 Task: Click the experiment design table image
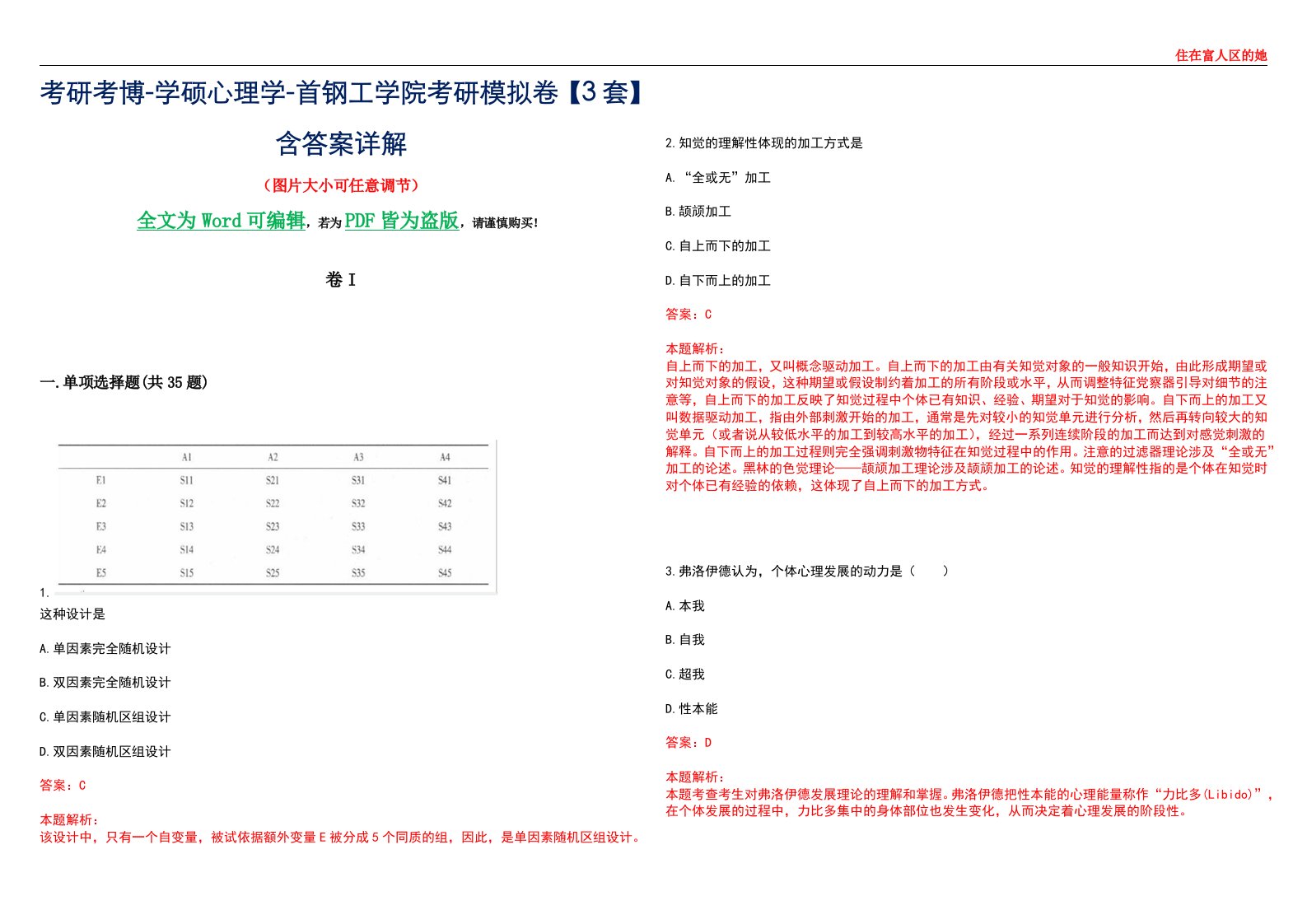[277, 516]
